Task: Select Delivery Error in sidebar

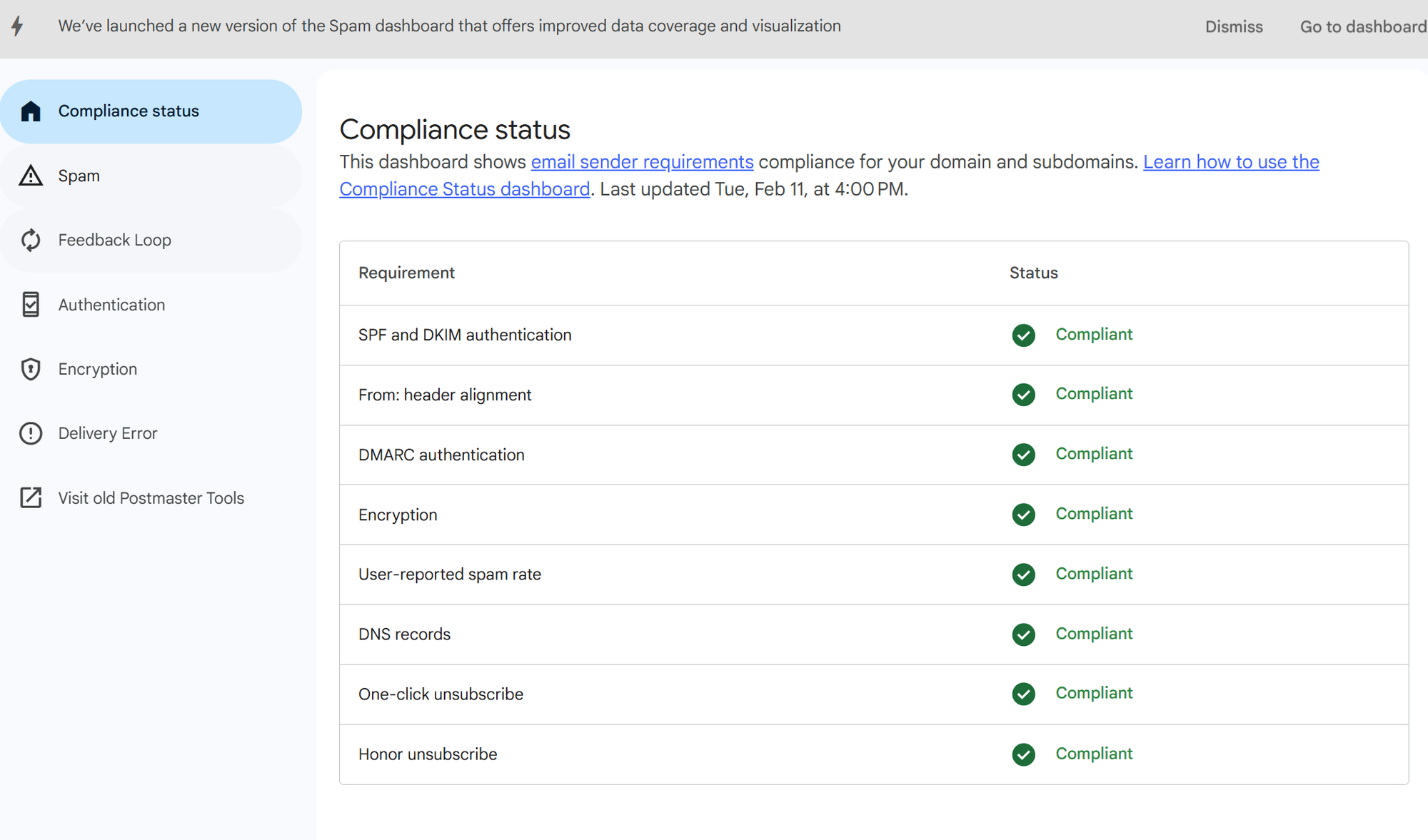Action: pos(108,433)
